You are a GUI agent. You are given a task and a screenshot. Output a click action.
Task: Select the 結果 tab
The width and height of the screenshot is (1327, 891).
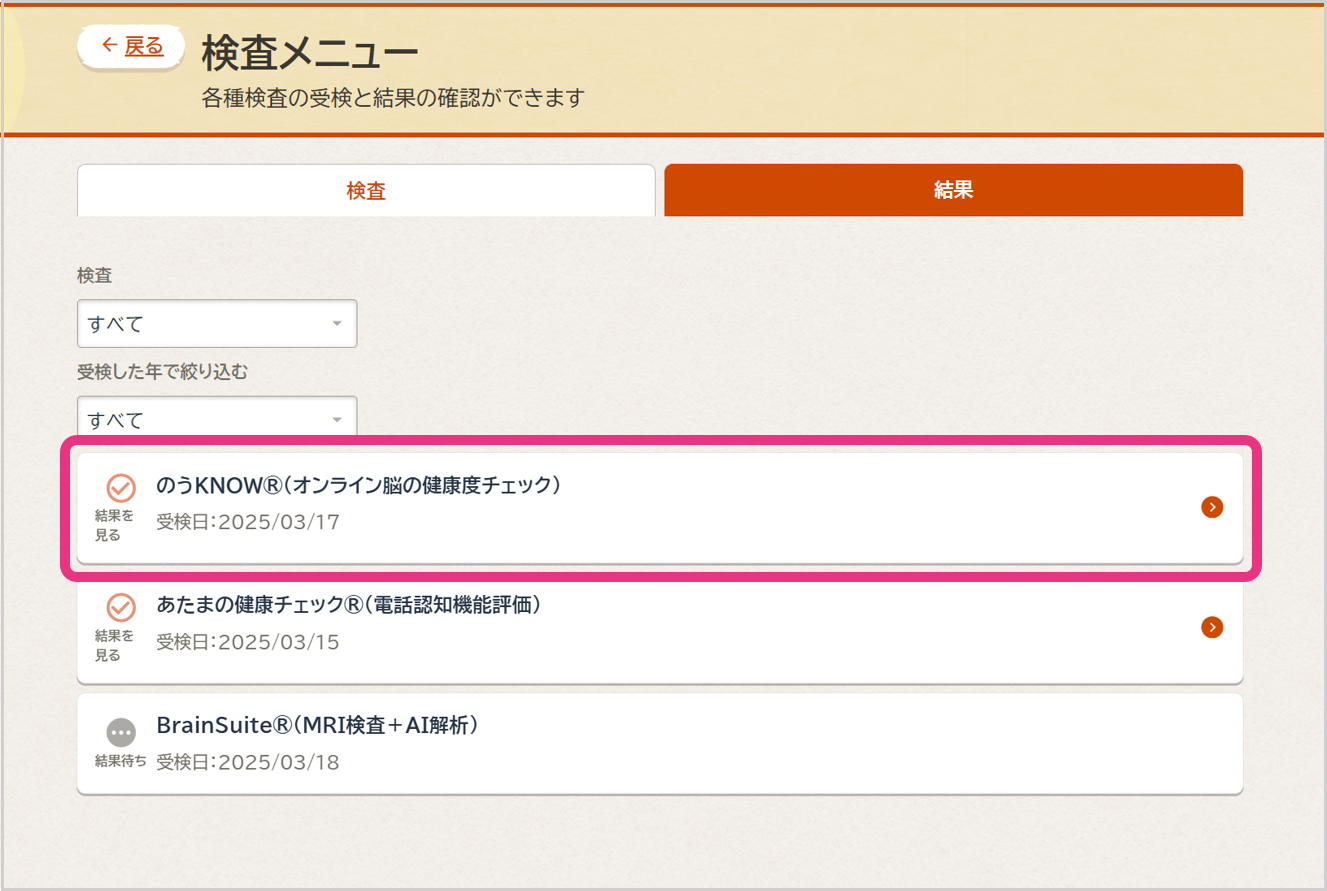click(x=953, y=190)
